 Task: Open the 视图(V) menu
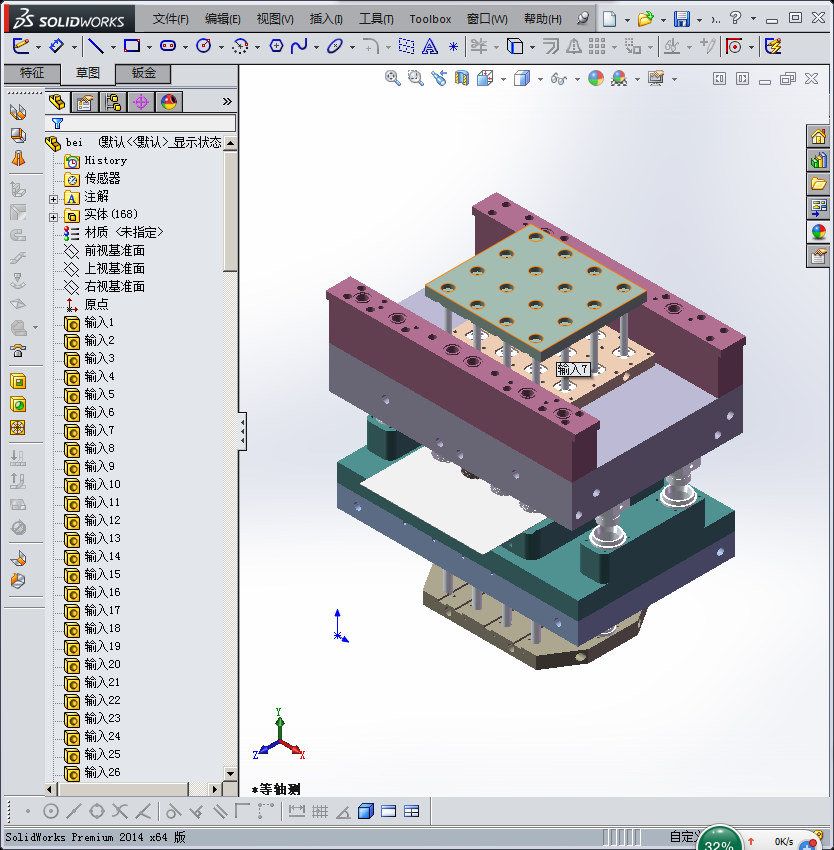click(x=275, y=19)
